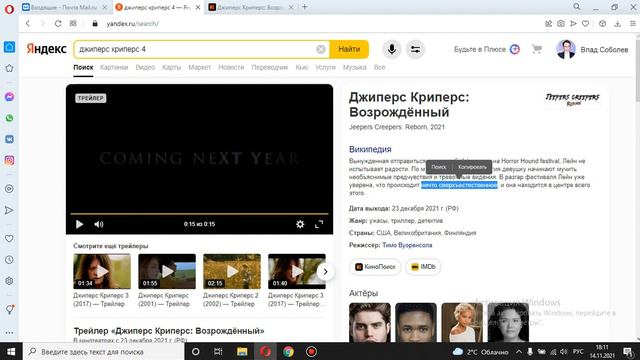Play the trailer video
Screen dimensions: 640x360
click(79, 224)
